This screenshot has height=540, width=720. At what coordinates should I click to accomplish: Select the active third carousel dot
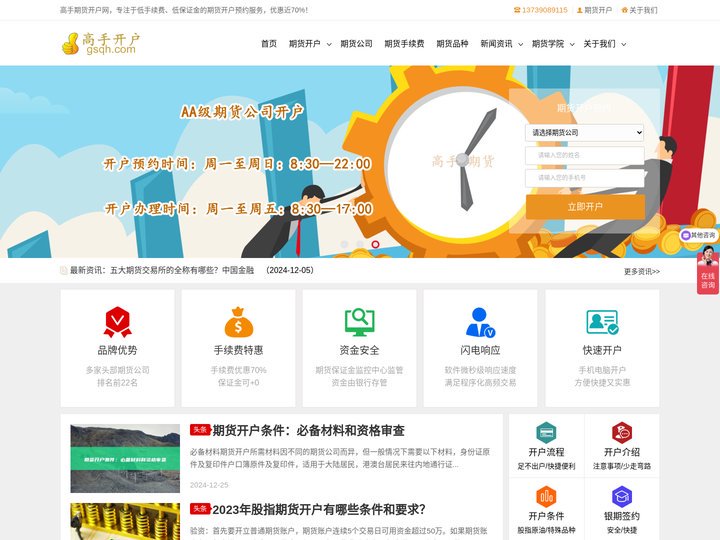(375, 244)
